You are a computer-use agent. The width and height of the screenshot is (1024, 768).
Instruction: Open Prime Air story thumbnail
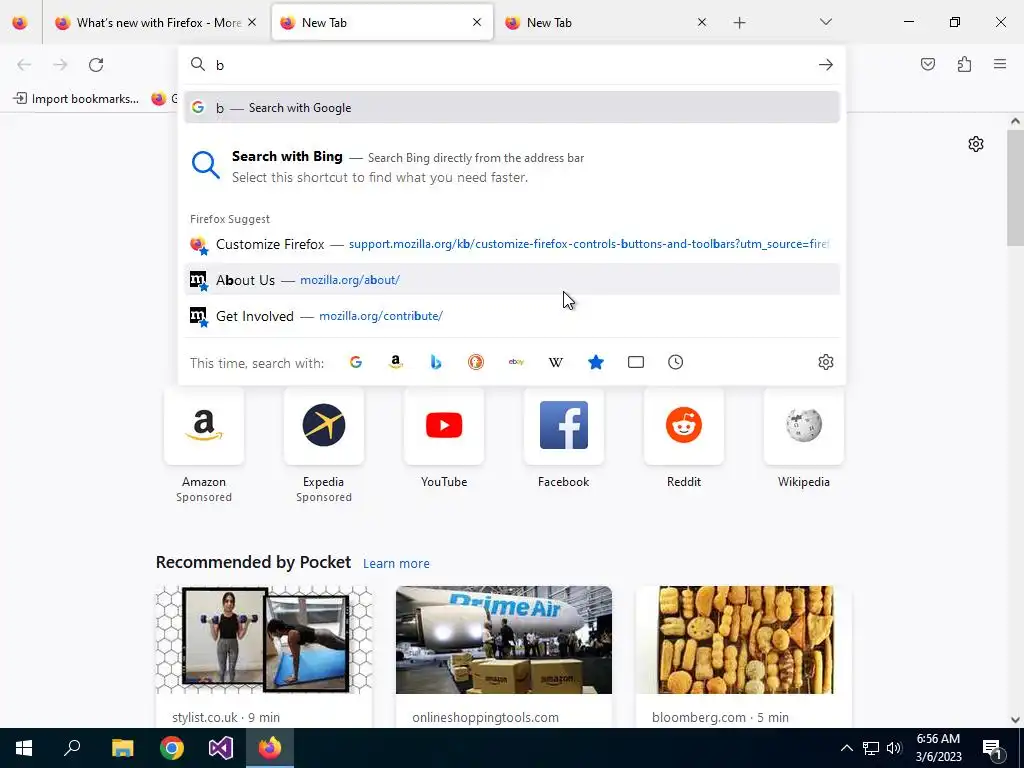click(504, 640)
